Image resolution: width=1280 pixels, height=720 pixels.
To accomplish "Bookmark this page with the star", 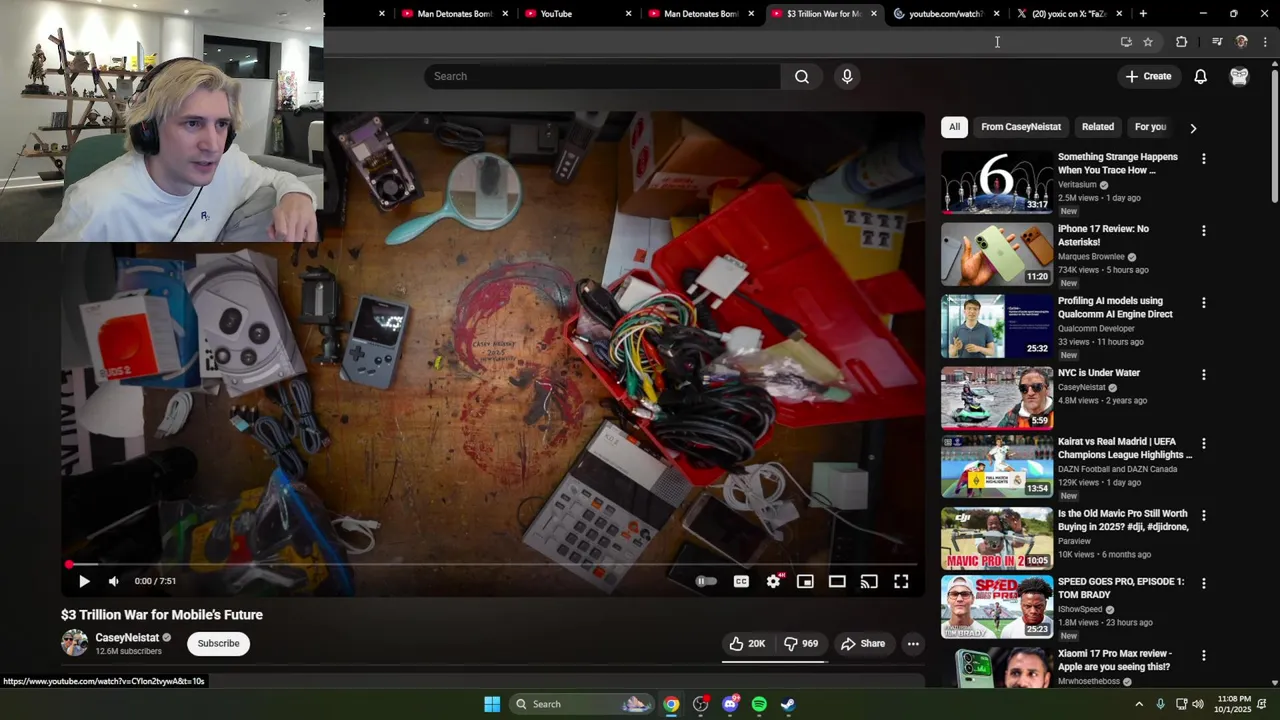I will pyautogui.click(x=1148, y=42).
